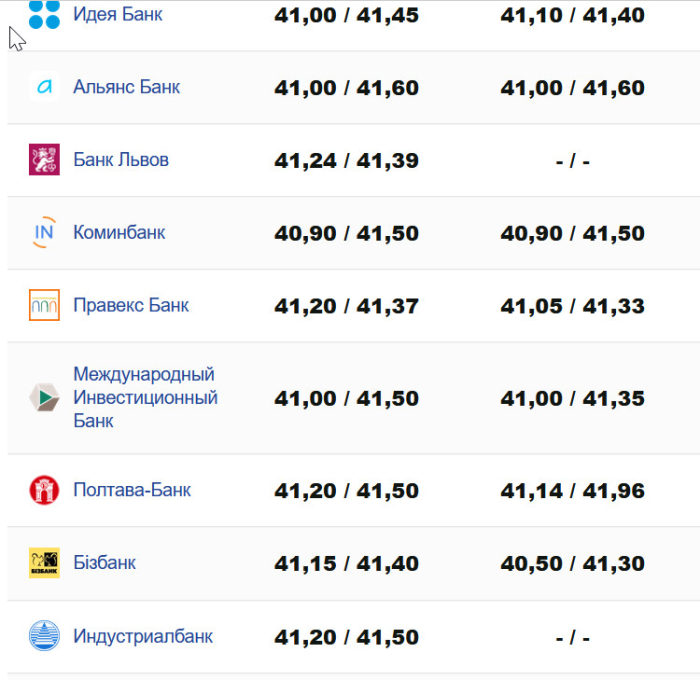The height and width of the screenshot is (680, 700).
Task: Open the Бізбанк link
Action: coord(104,563)
